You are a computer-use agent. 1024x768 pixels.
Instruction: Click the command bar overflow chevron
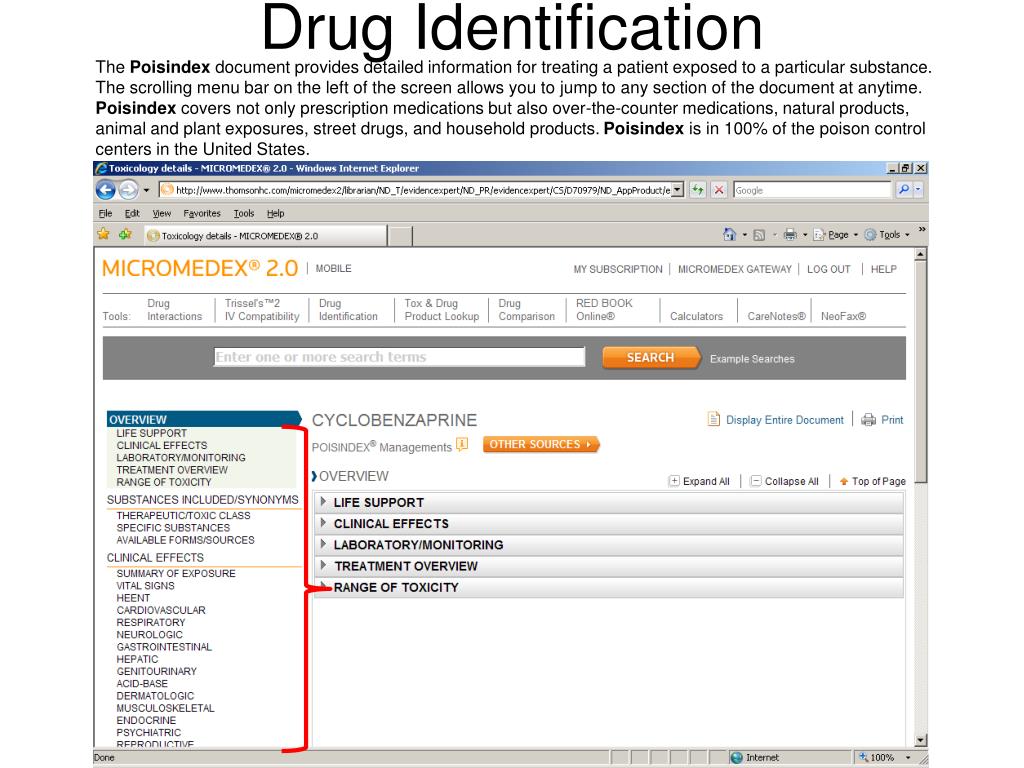coord(921,230)
